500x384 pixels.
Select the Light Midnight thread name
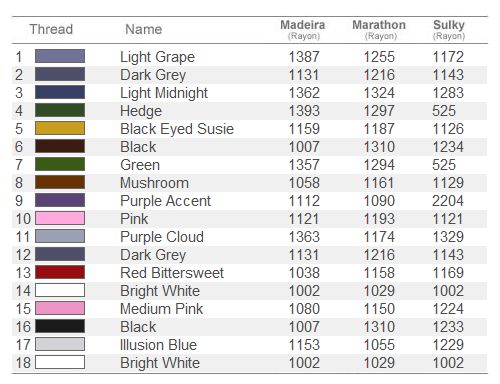coord(164,93)
